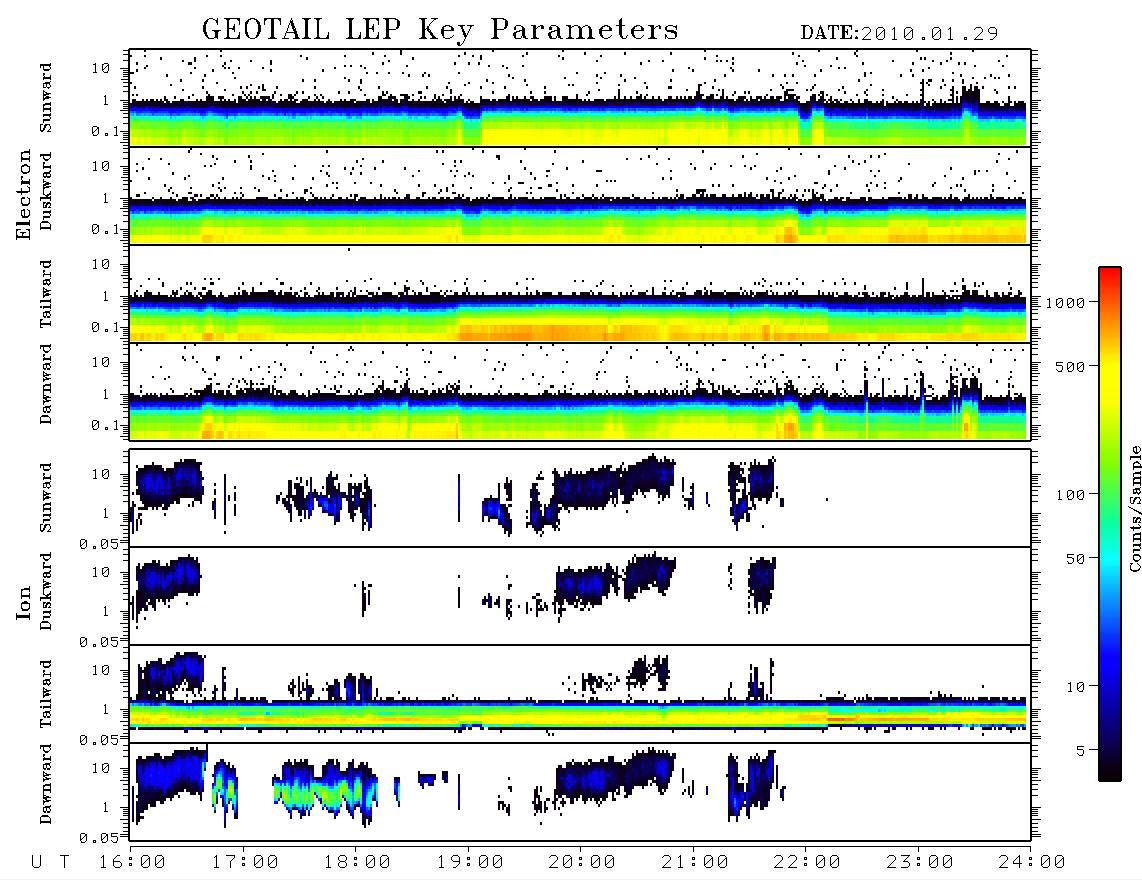Screen dimensions: 1142x880
Task: Click the Ion "Tailward" panel label
Action: coord(46,694)
